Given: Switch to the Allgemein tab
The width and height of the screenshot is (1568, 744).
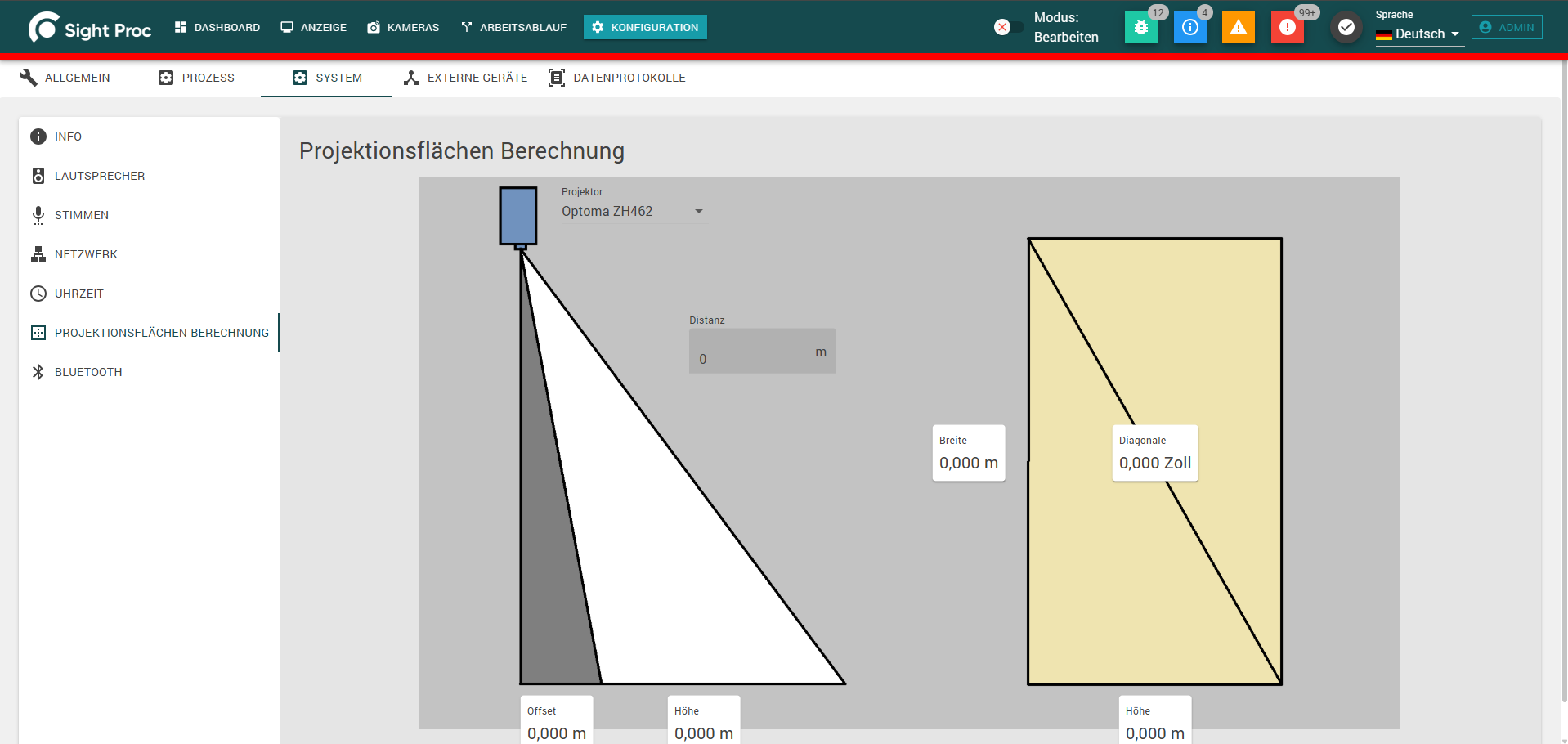Looking at the screenshot, I should point(65,78).
